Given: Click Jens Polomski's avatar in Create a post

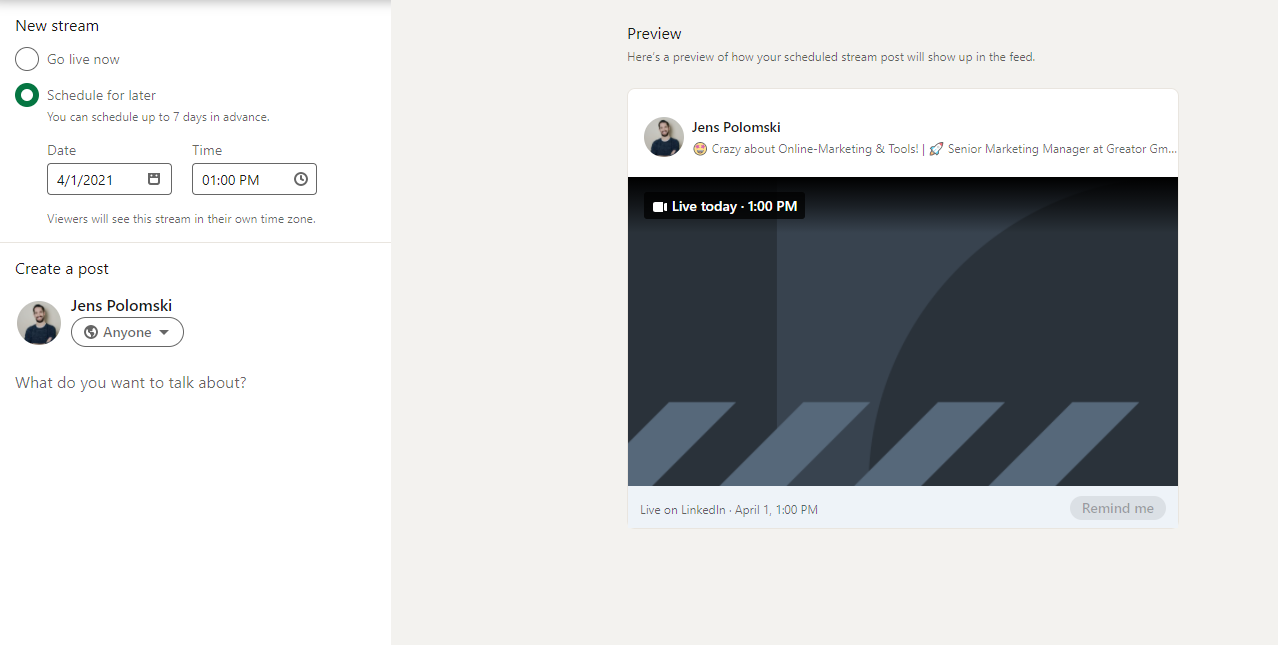Looking at the screenshot, I should pyautogui.click(x=39, y=323).
